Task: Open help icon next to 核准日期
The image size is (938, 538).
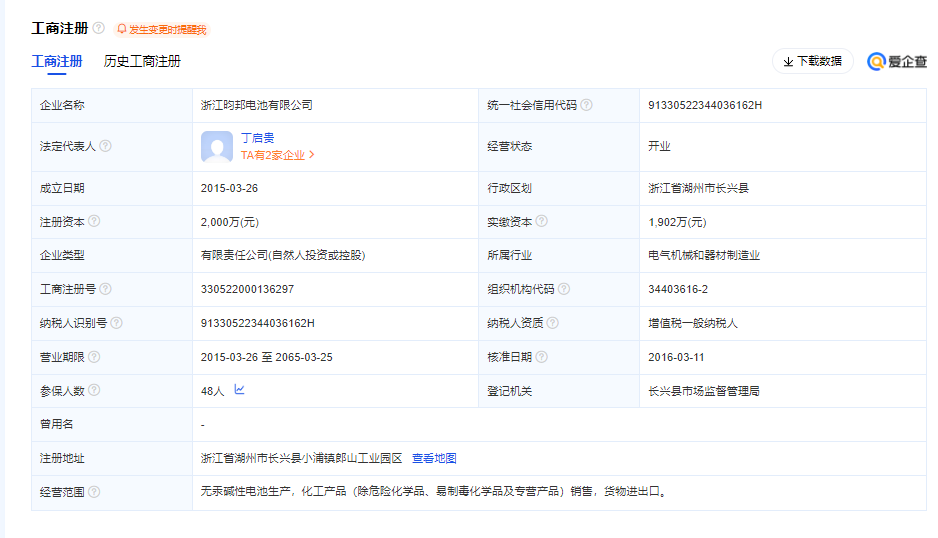Action: pyautogui.click(x=541, y=357)
